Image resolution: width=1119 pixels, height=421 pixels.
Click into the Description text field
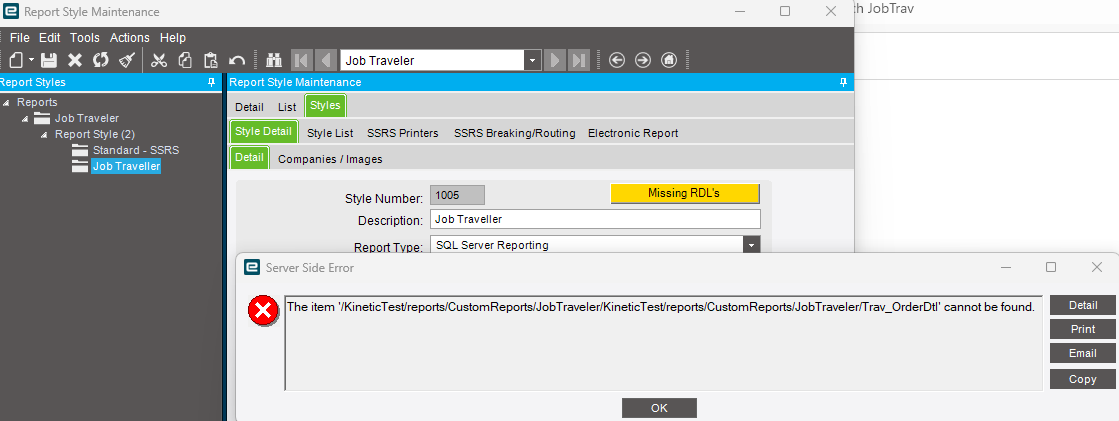[595, 219]
